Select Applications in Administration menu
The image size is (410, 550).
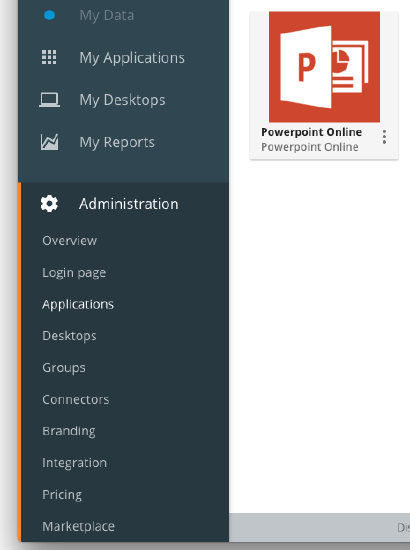point(78,304)
